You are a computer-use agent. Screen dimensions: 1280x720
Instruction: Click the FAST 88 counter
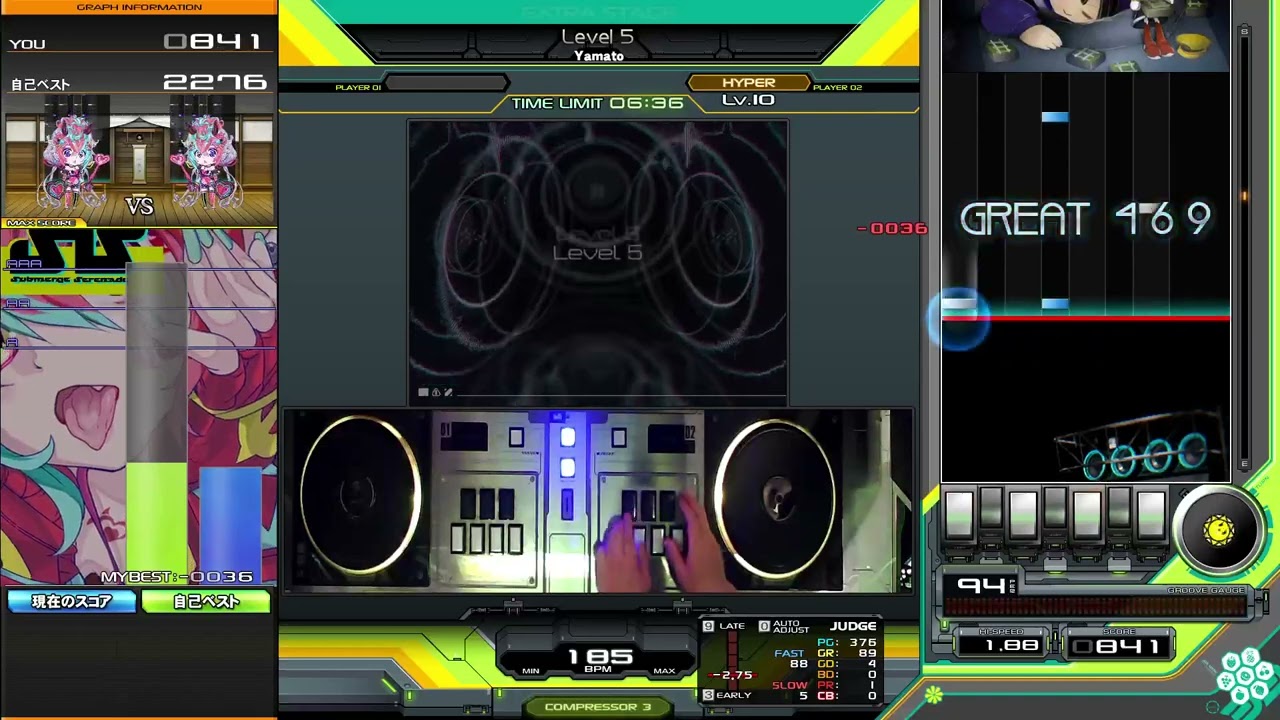pyautogui.click(x=792, y=658)
